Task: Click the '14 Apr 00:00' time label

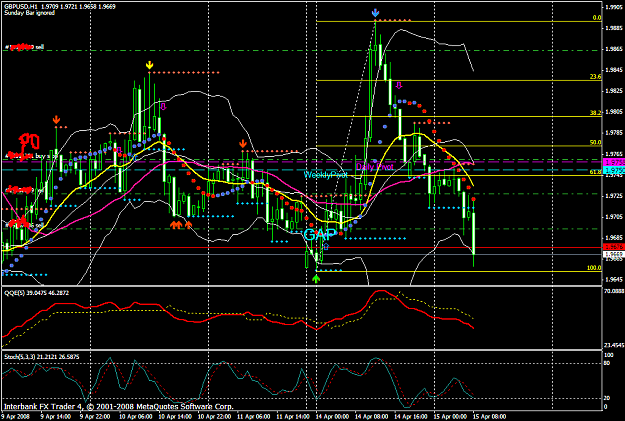Action: click(332, 417)
